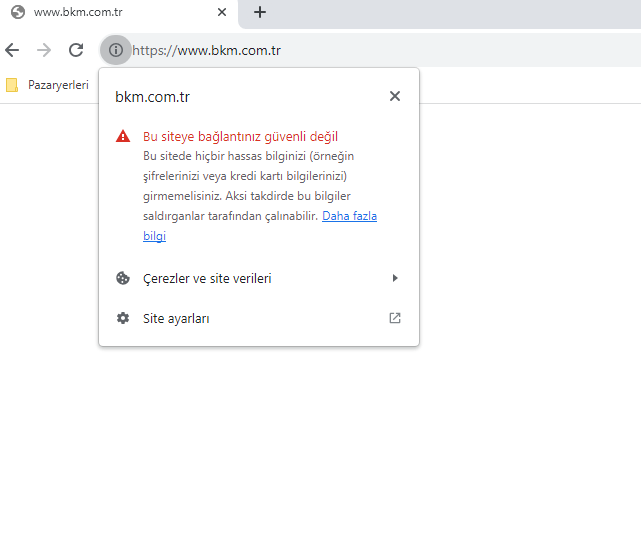
Task: Close the bkm.com.tr site info popup
Action: 395,96
